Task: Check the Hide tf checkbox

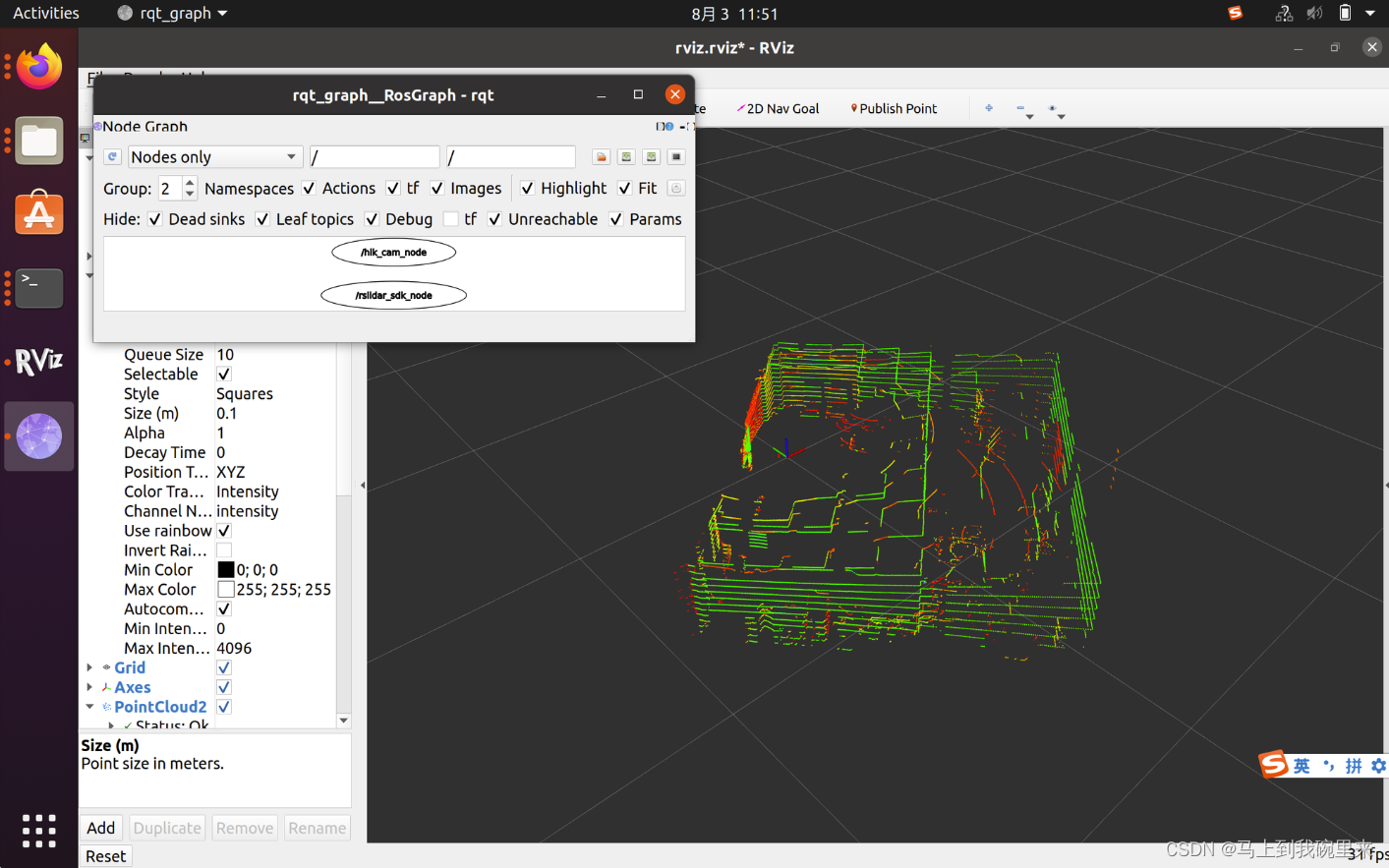Action: tap(450, 219)
